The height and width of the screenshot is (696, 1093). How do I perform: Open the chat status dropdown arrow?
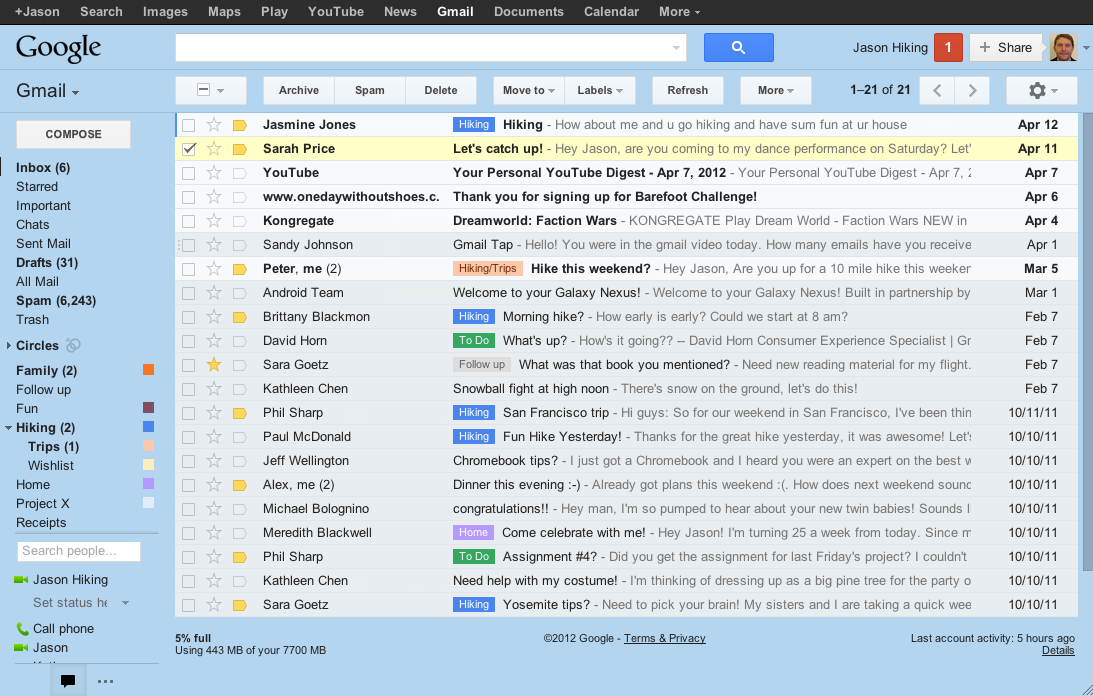coord(125,603)
